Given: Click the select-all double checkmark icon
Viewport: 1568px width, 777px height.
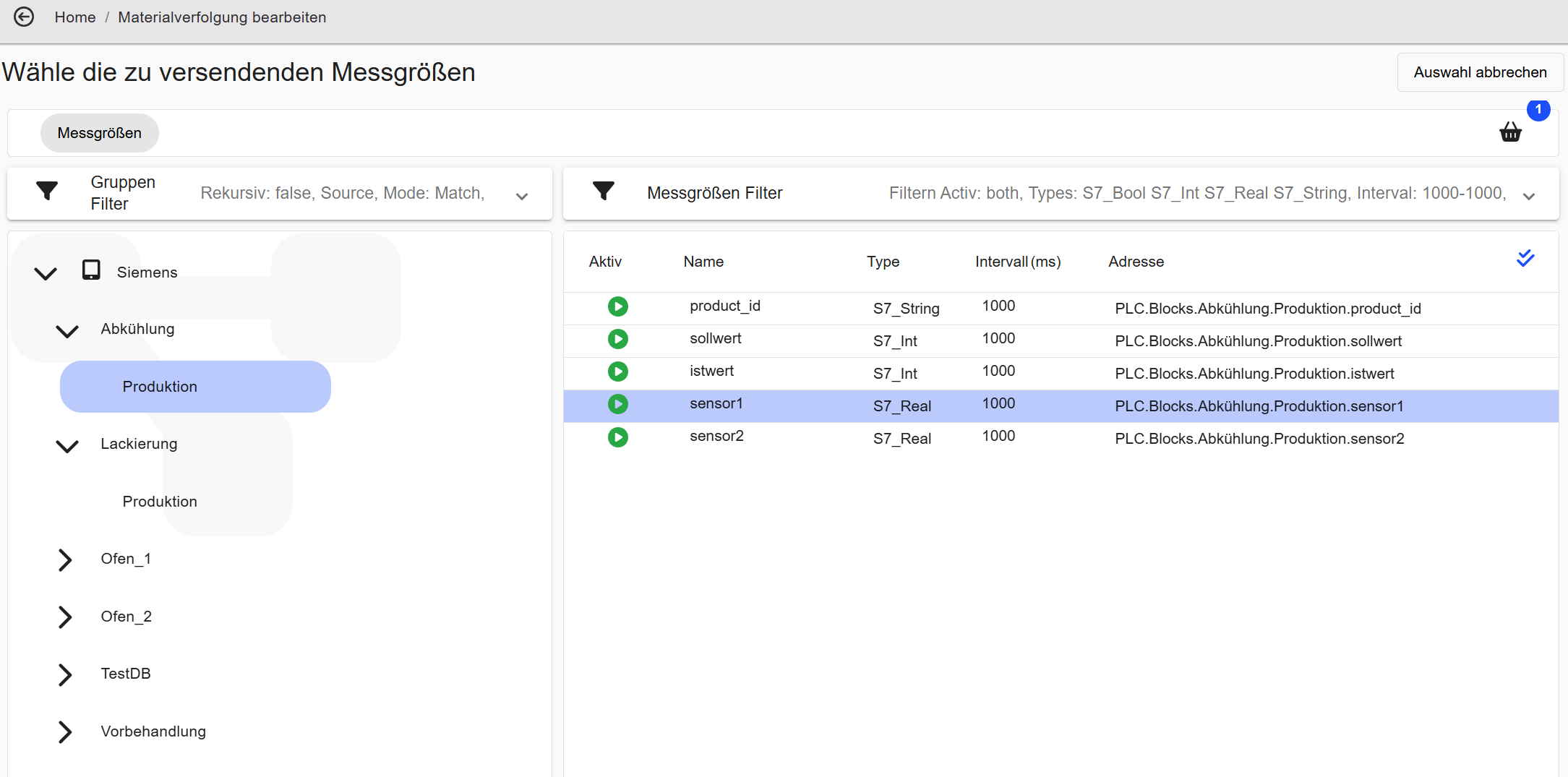Looking at the screenshot, I should click(x=1525, y=258).
